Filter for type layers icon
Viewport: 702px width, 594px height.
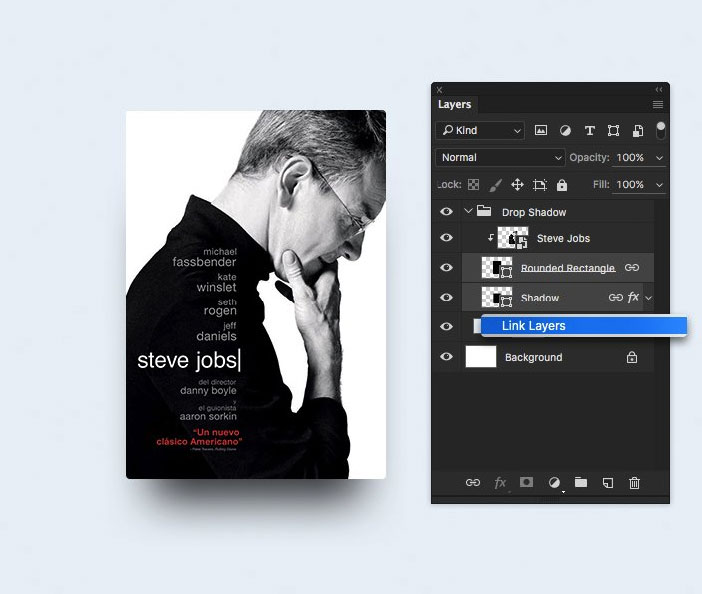click(590, 130)
